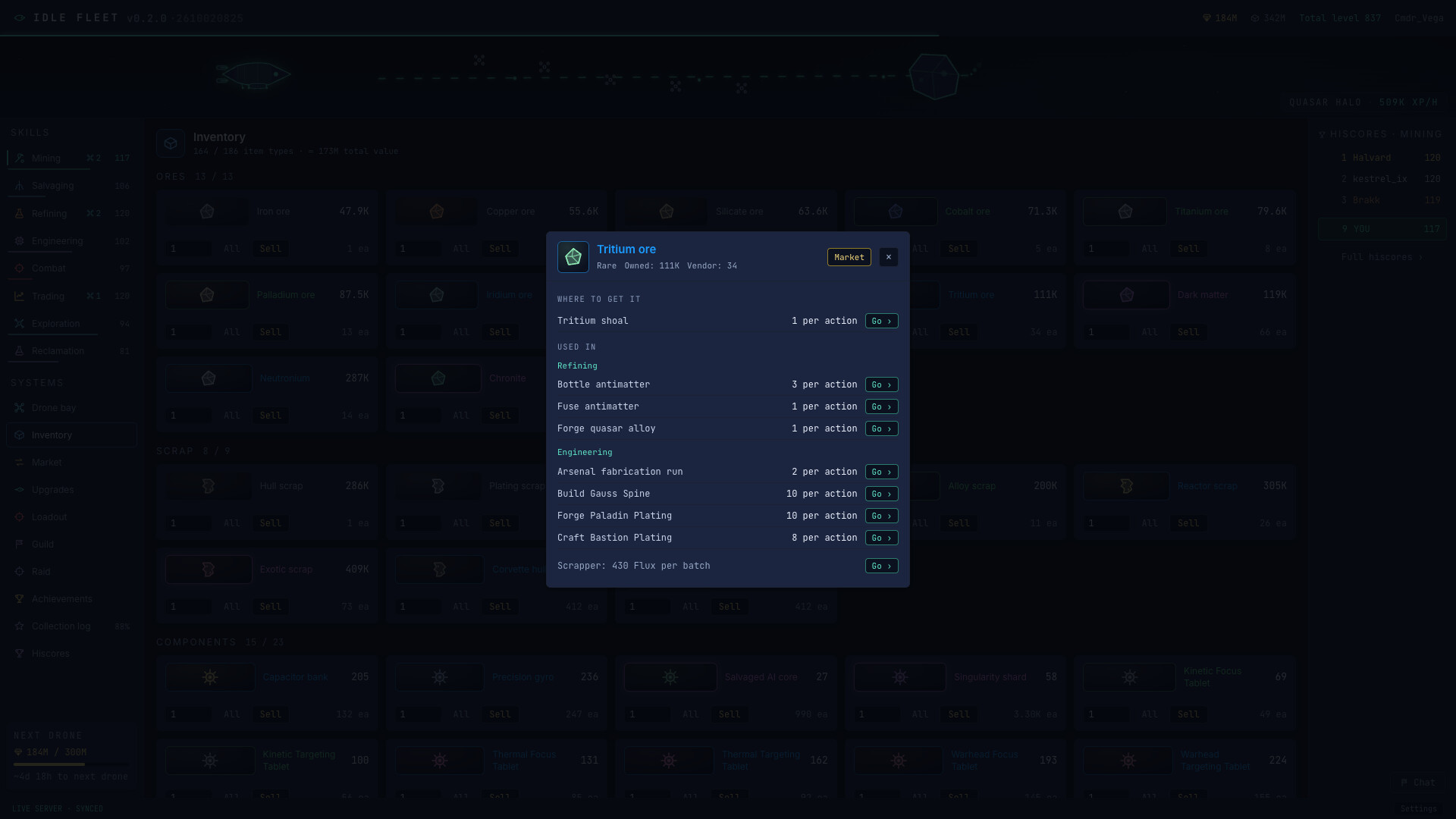Open Full hiscores link
This screenshot has width=1456, height=819.
(x=1382, y=257)
